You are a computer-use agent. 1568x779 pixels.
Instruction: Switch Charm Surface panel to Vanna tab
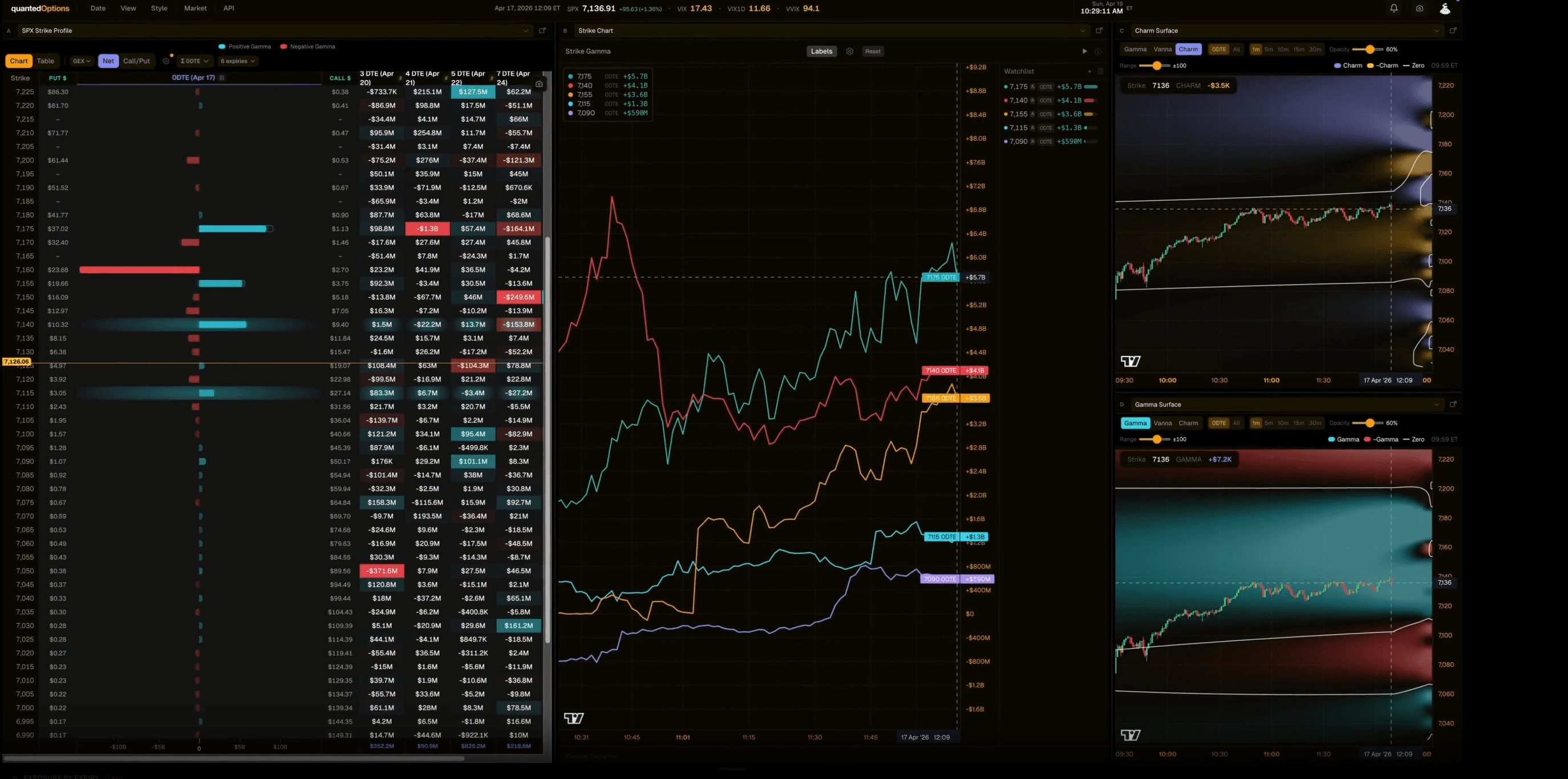pos(1162,49)
